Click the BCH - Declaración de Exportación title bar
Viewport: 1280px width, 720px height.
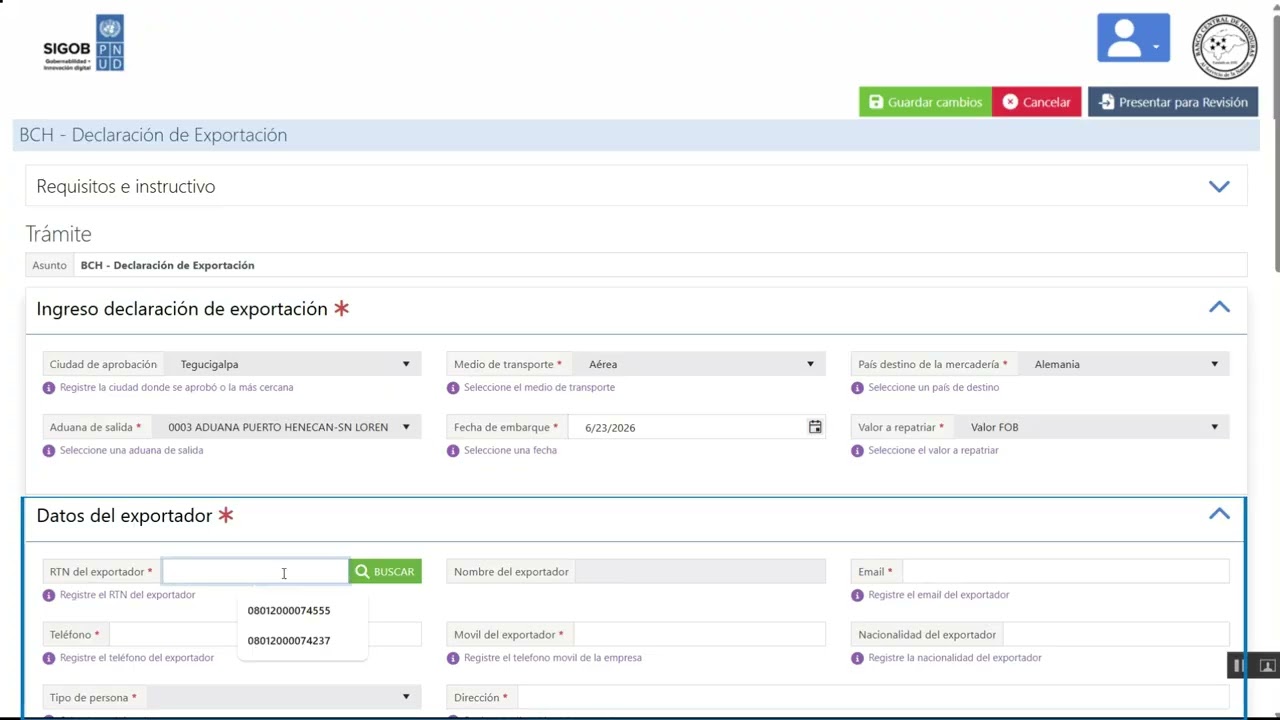636,135
